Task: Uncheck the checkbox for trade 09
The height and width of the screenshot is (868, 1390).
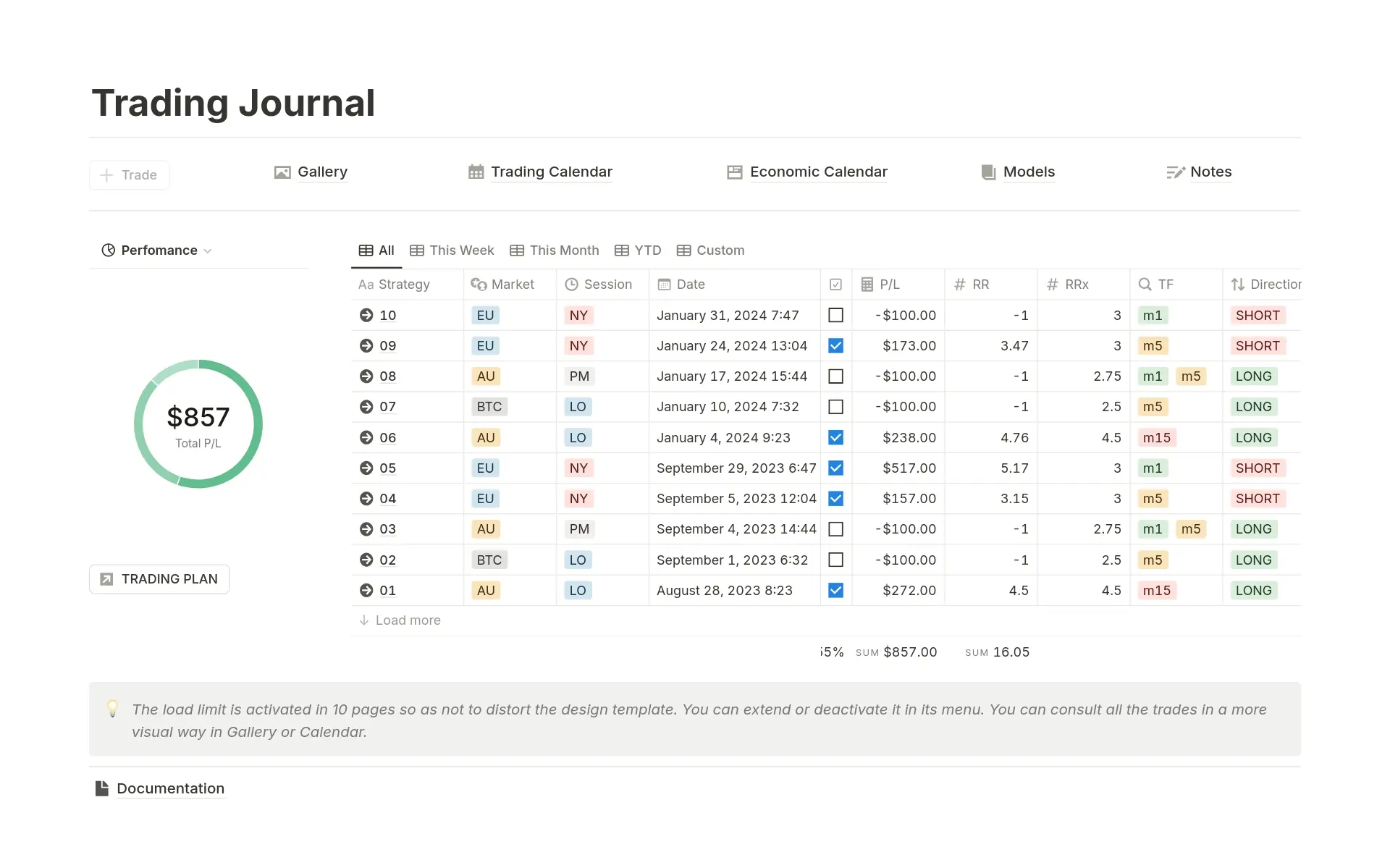Action: (835, 345)
